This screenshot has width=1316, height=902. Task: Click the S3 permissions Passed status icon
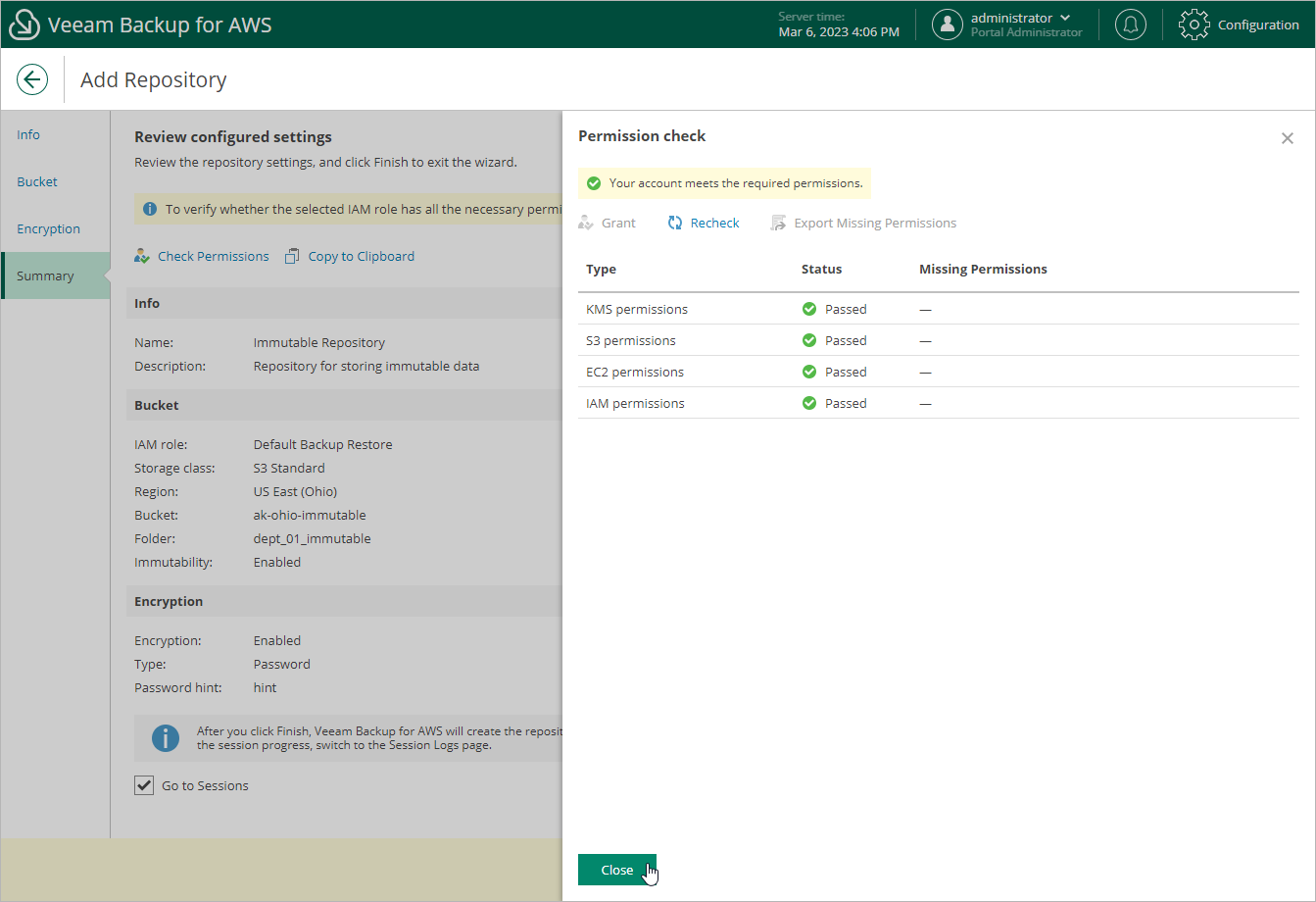point(808,339)
